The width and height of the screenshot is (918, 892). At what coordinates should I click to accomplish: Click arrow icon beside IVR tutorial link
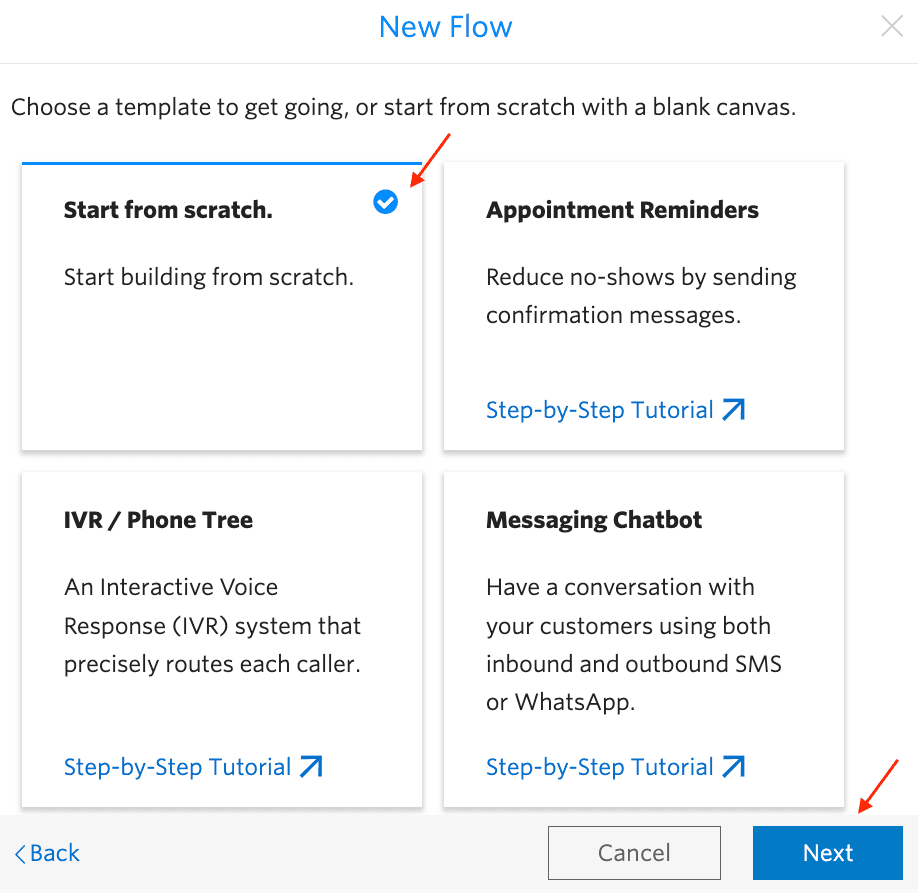311,767
